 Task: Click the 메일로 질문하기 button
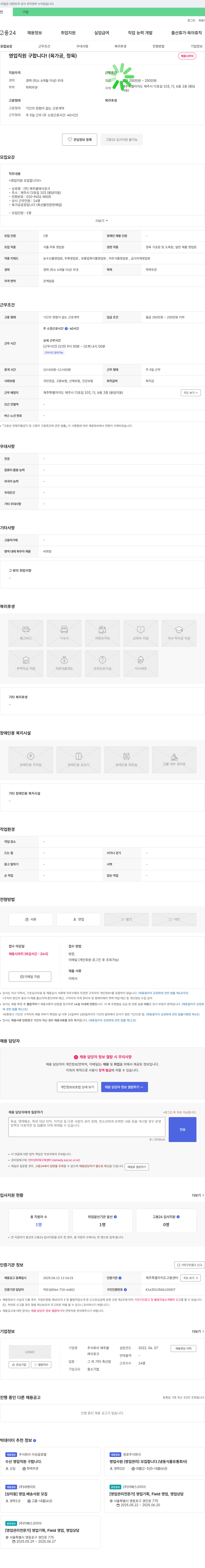point(137,1167)
